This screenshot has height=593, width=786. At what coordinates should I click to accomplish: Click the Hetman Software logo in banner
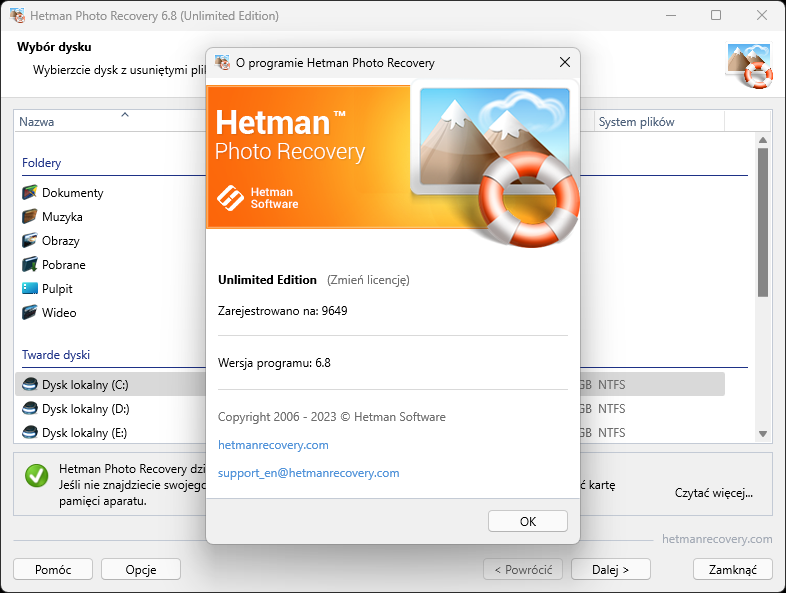(258, 198)
